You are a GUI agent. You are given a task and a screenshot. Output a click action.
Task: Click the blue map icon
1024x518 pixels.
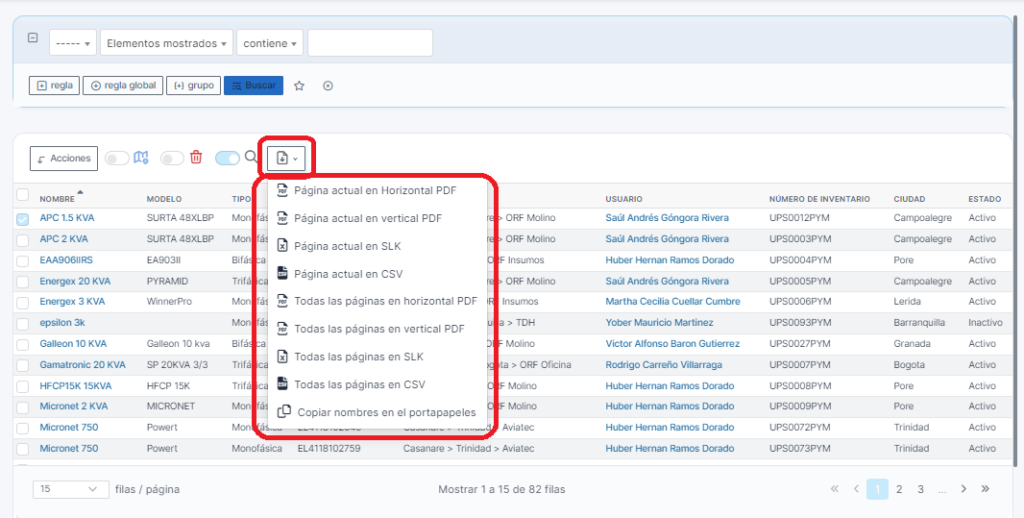coord(141,157)
